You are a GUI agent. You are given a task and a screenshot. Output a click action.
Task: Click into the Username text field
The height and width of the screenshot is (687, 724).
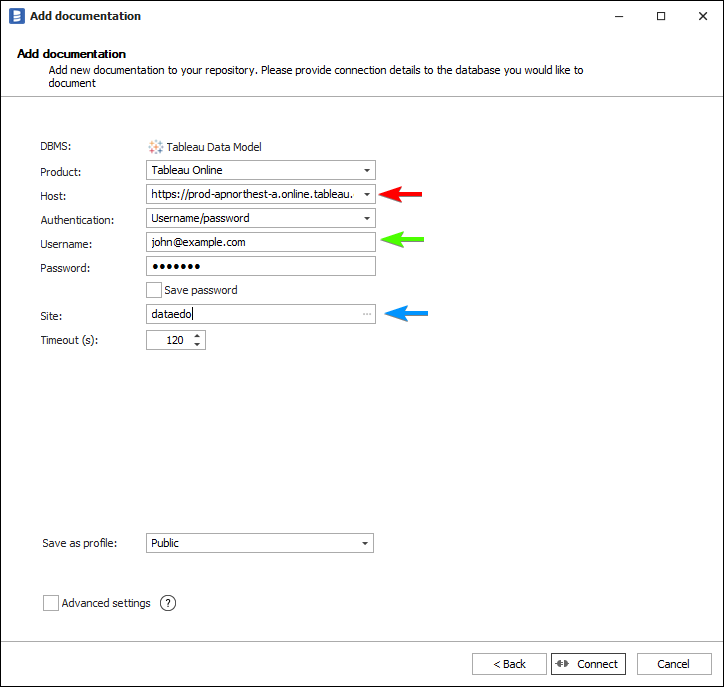[x=260, y=242]
